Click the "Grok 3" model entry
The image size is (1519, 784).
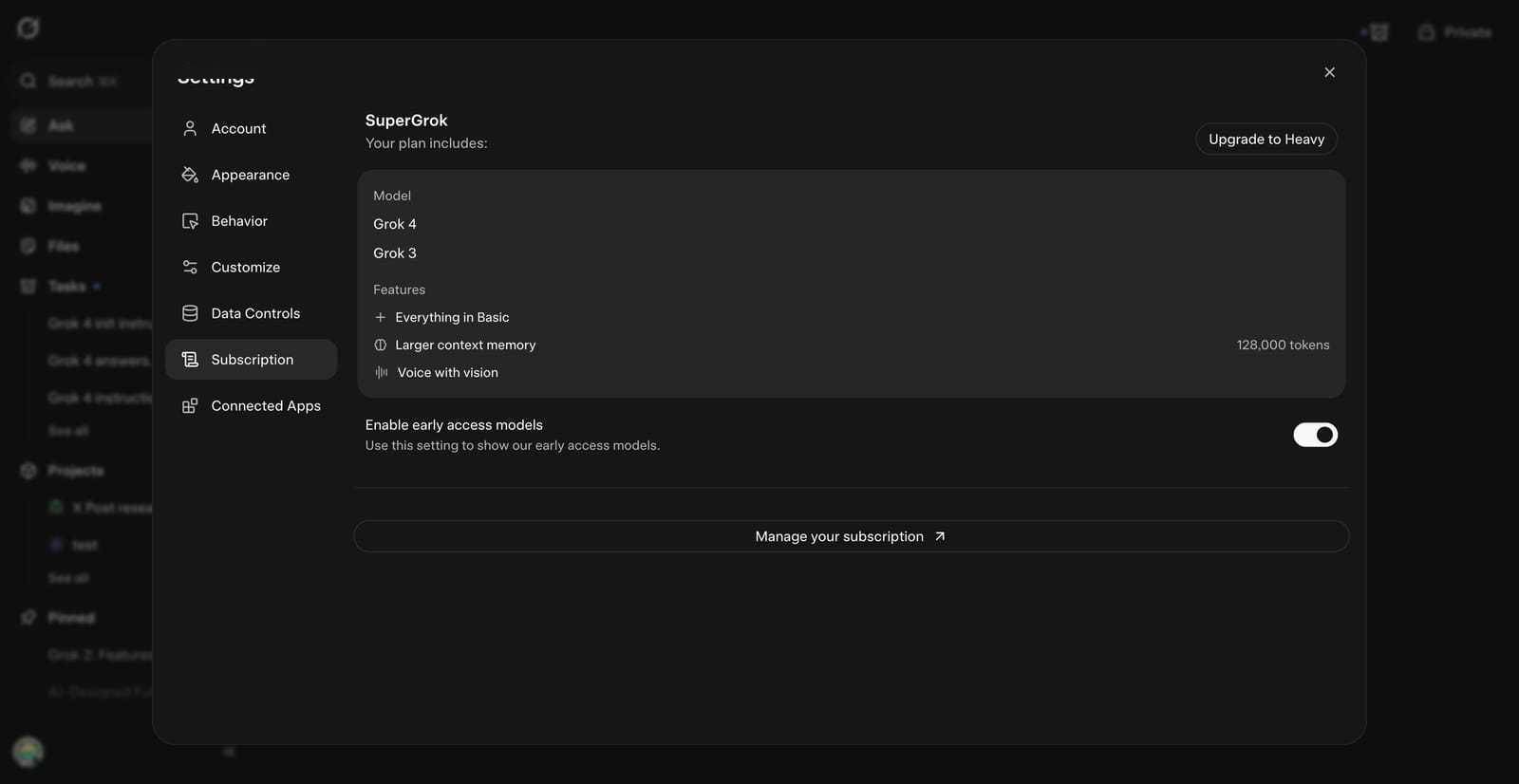[x=395, y=253]
